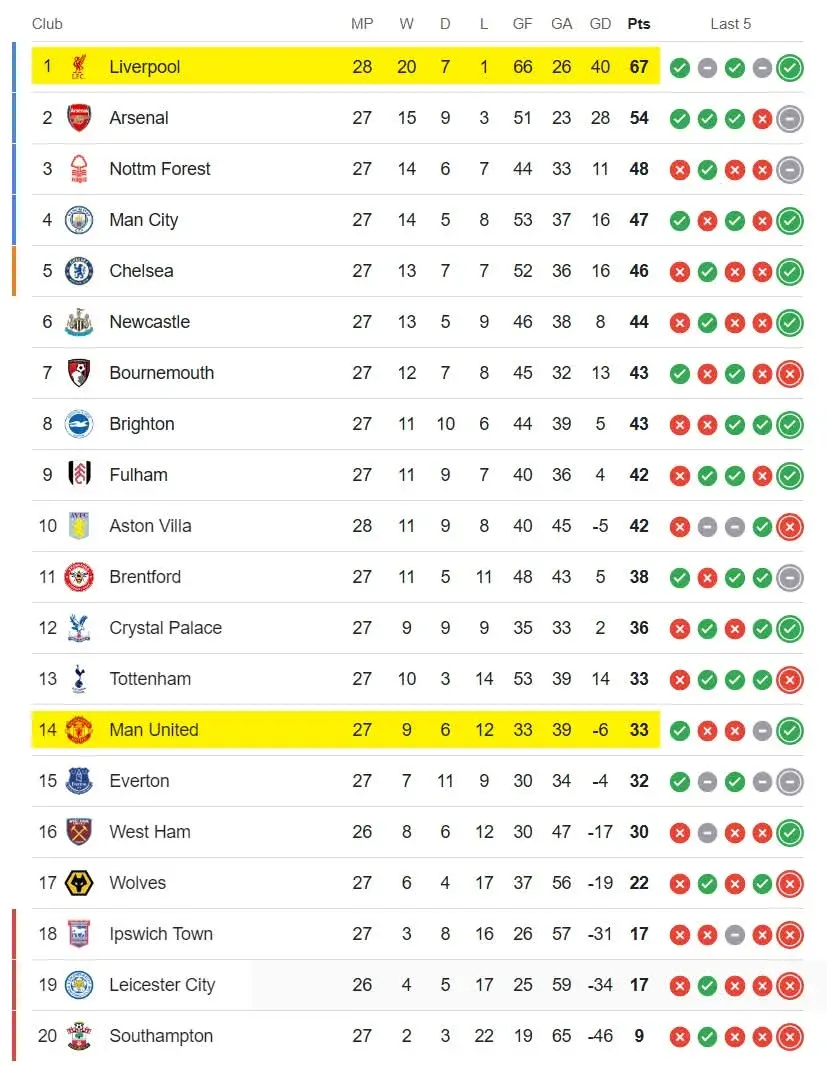Click Bournemouth's latest loss result icon
Screen dimensions: 827x1070
[789, 374]
